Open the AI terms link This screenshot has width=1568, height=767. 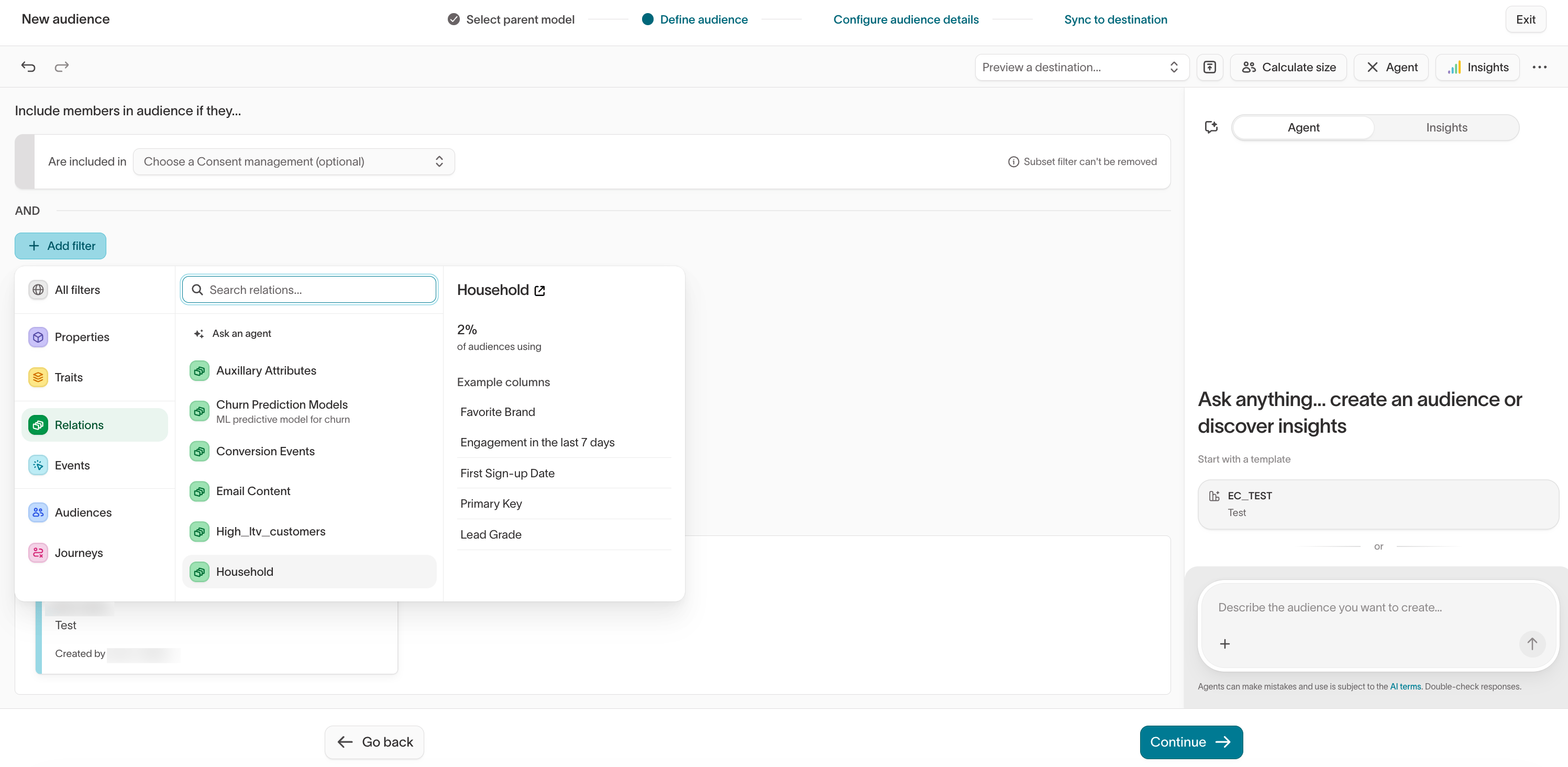coord(1405,686)
